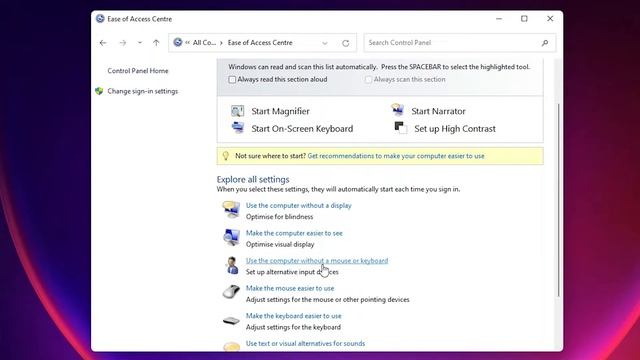Open Make the mouse easier to use

[x=290, y=288]
